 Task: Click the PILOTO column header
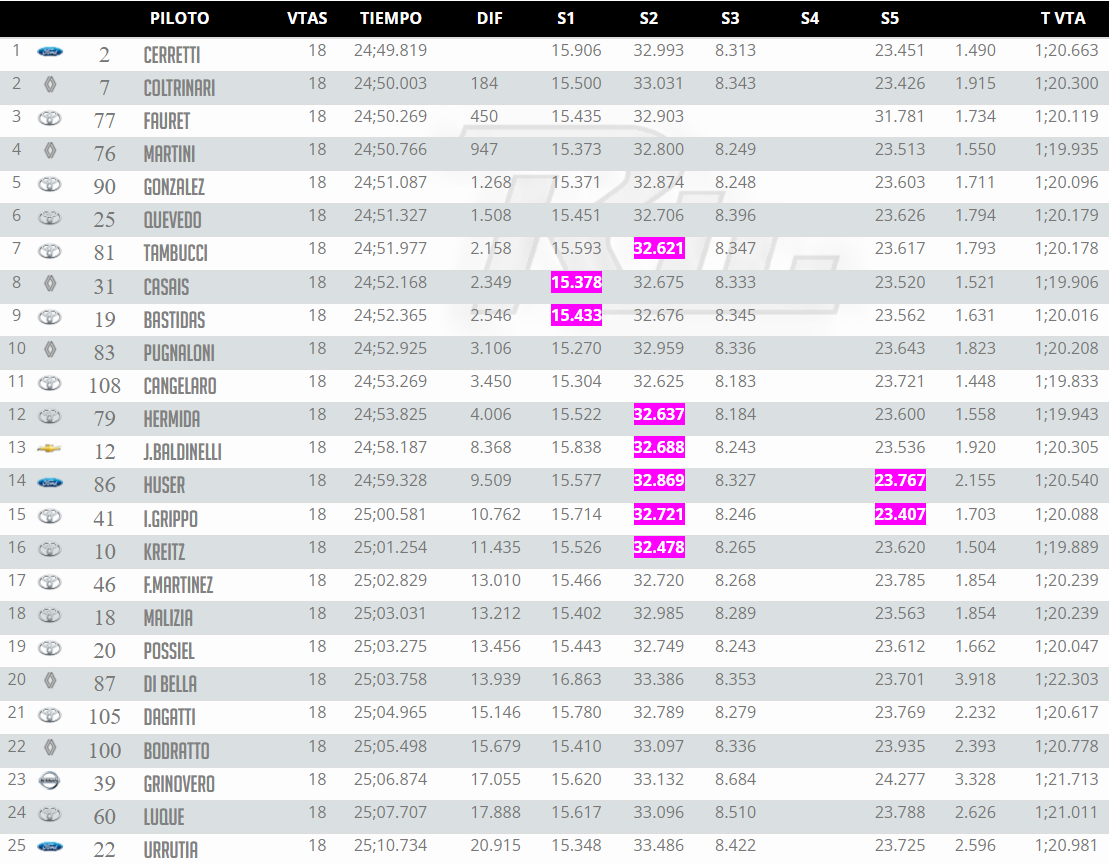pos(180,18)
